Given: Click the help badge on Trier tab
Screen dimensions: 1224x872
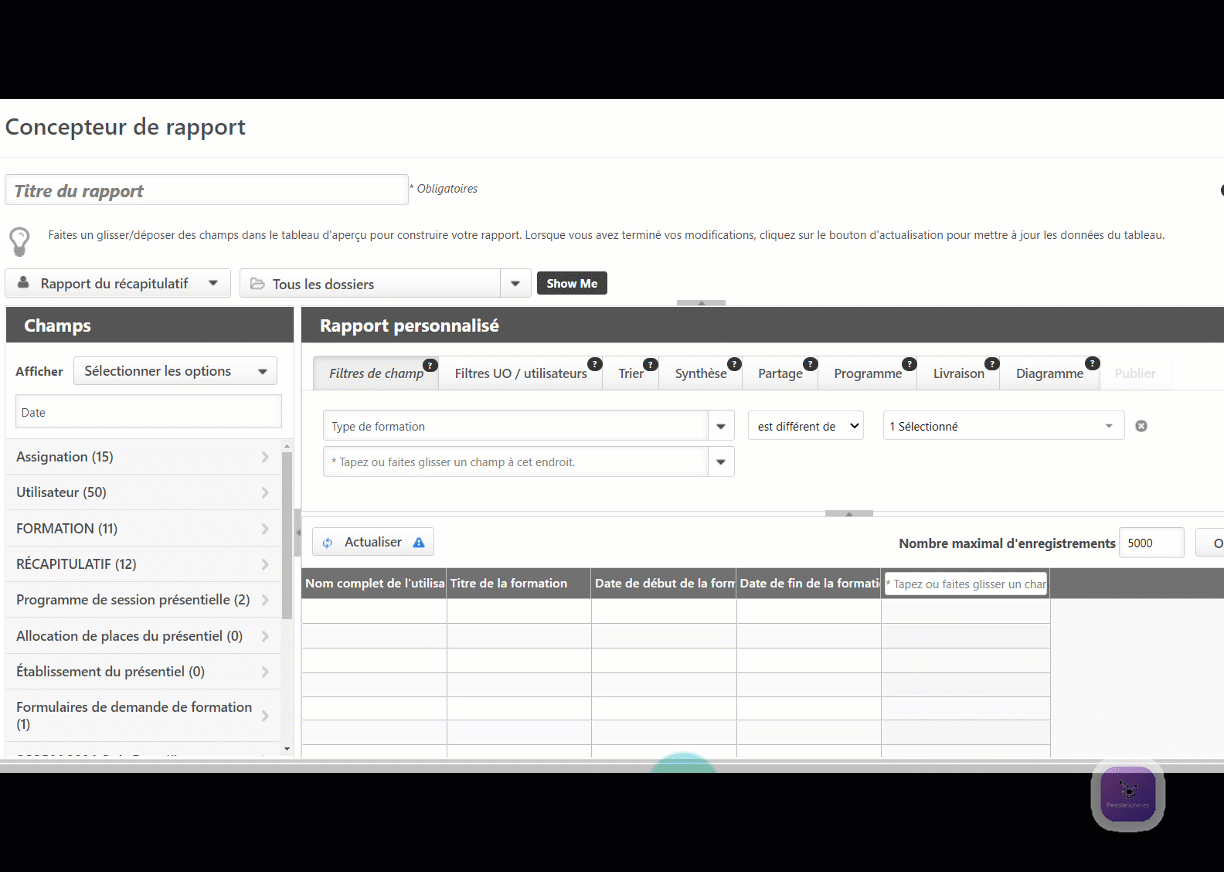Looking at the screenshot, I should coord(650,365).
